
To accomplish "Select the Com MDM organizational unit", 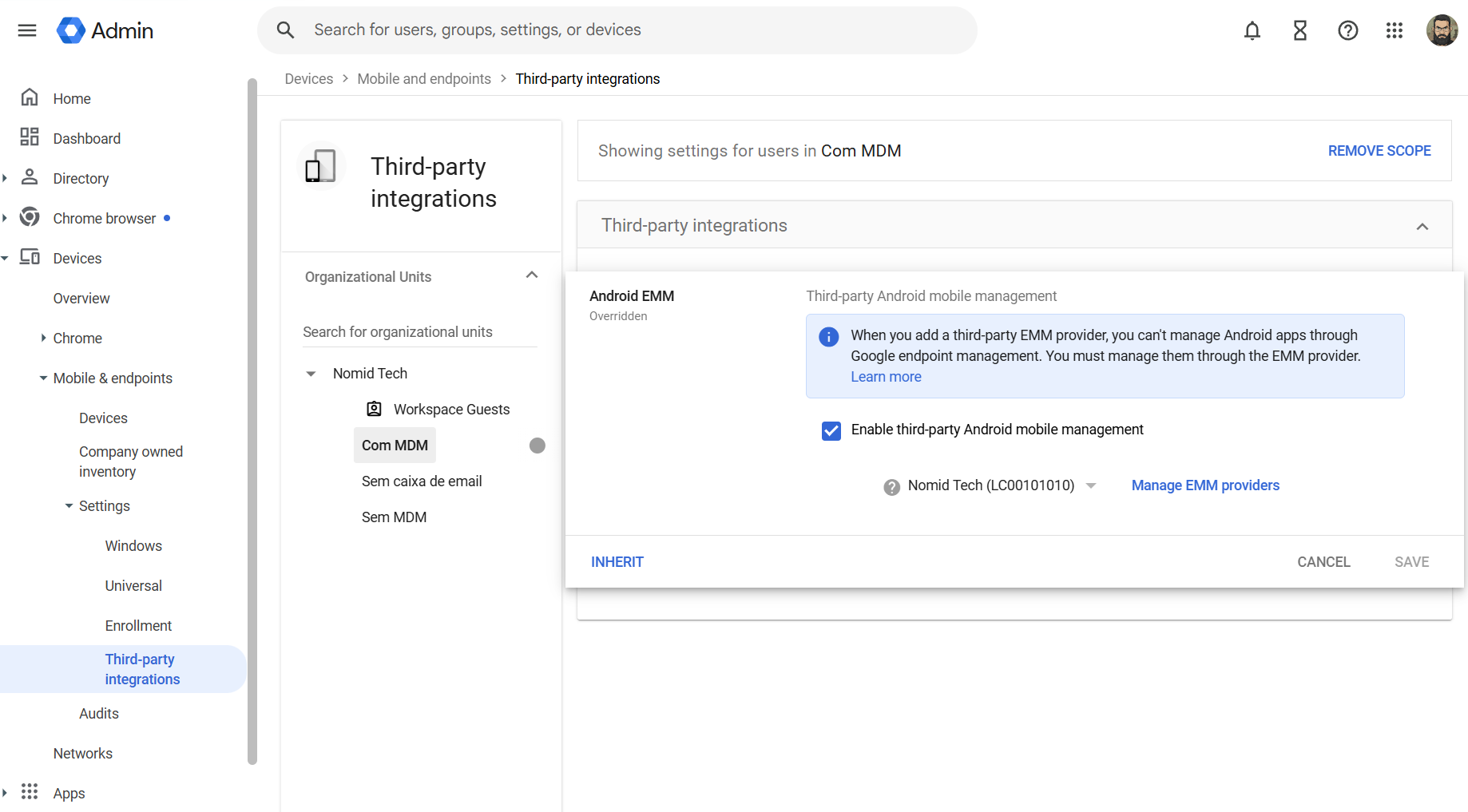I will [x=395, y=446].
